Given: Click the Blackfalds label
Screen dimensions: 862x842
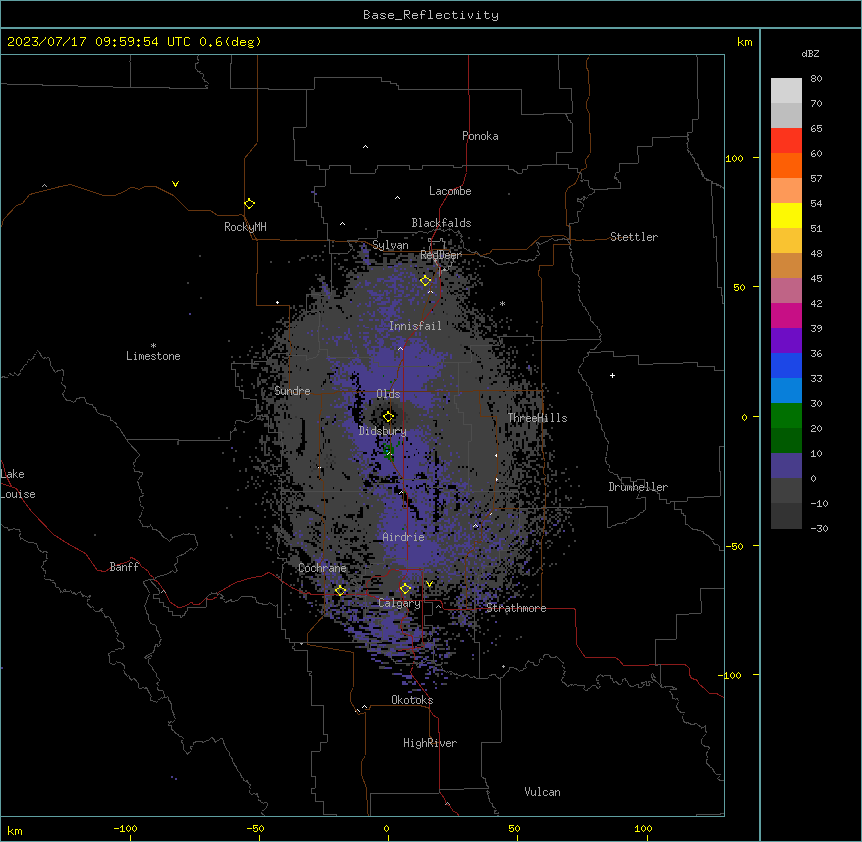Looking at the screenshot, I should point(441,223).
